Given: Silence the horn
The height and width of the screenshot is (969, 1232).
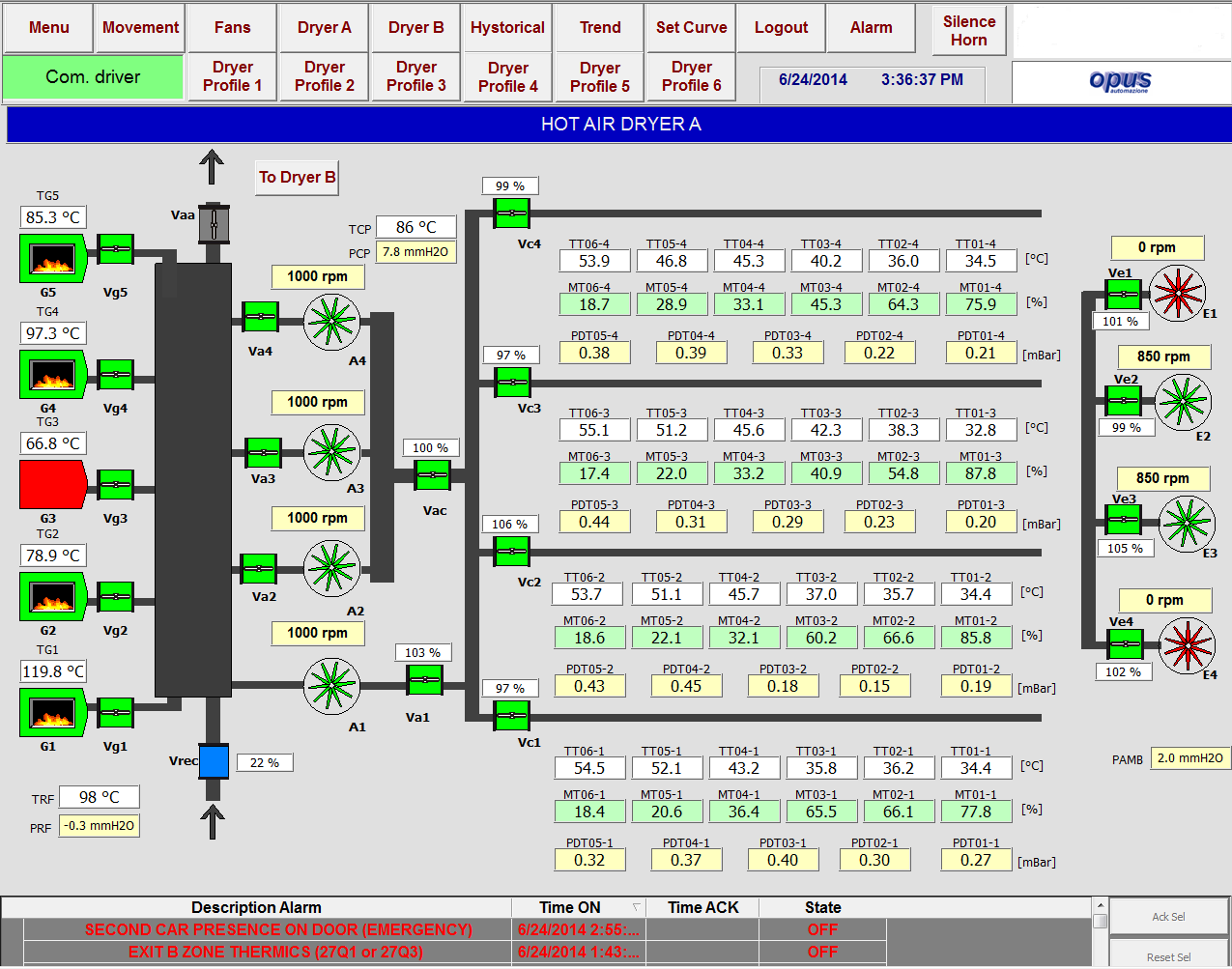Looking at the screenshot, I should pos(969,31).
